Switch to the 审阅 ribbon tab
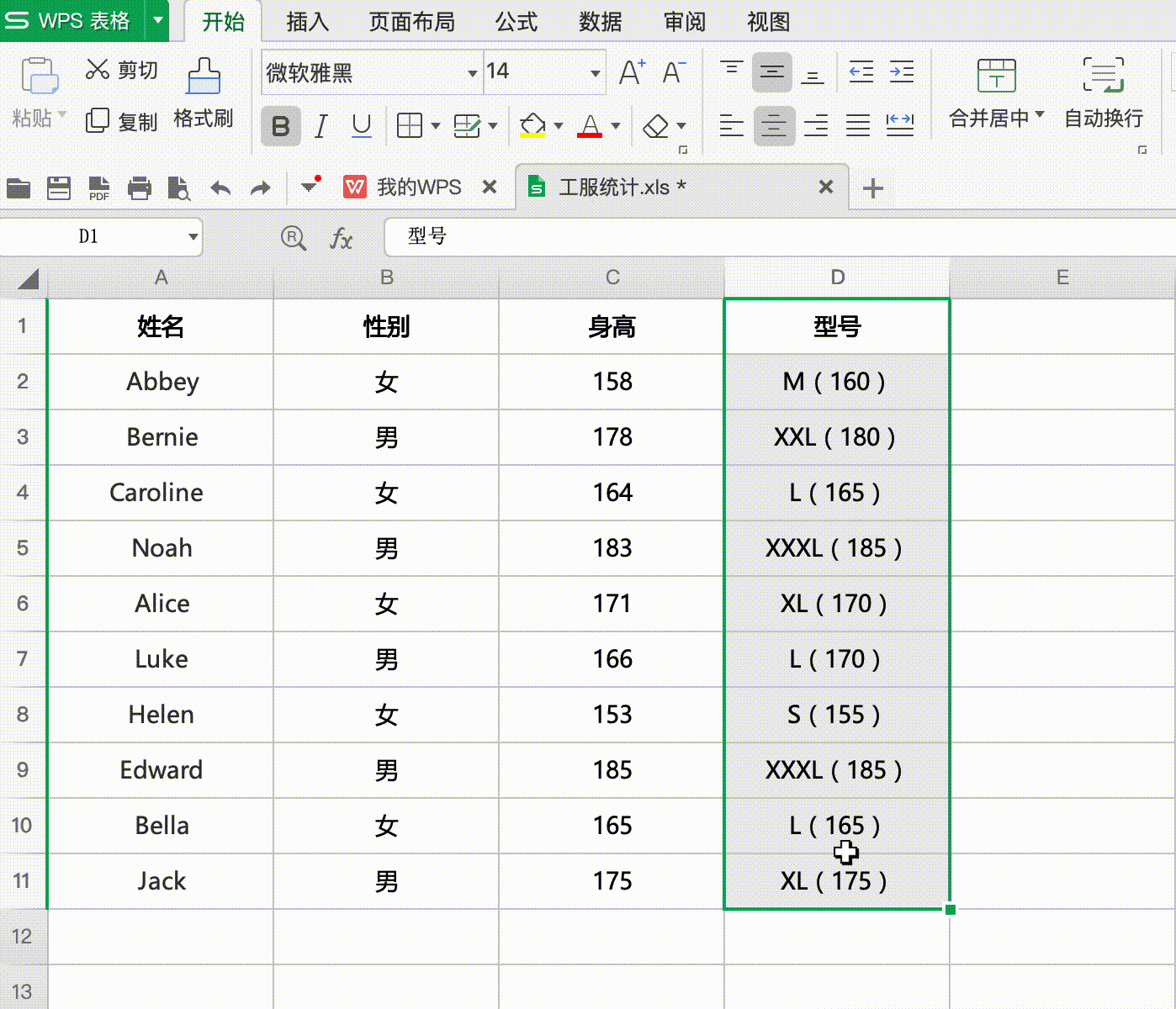This screenshot has width=1176, height=1009. coord(685,22)
